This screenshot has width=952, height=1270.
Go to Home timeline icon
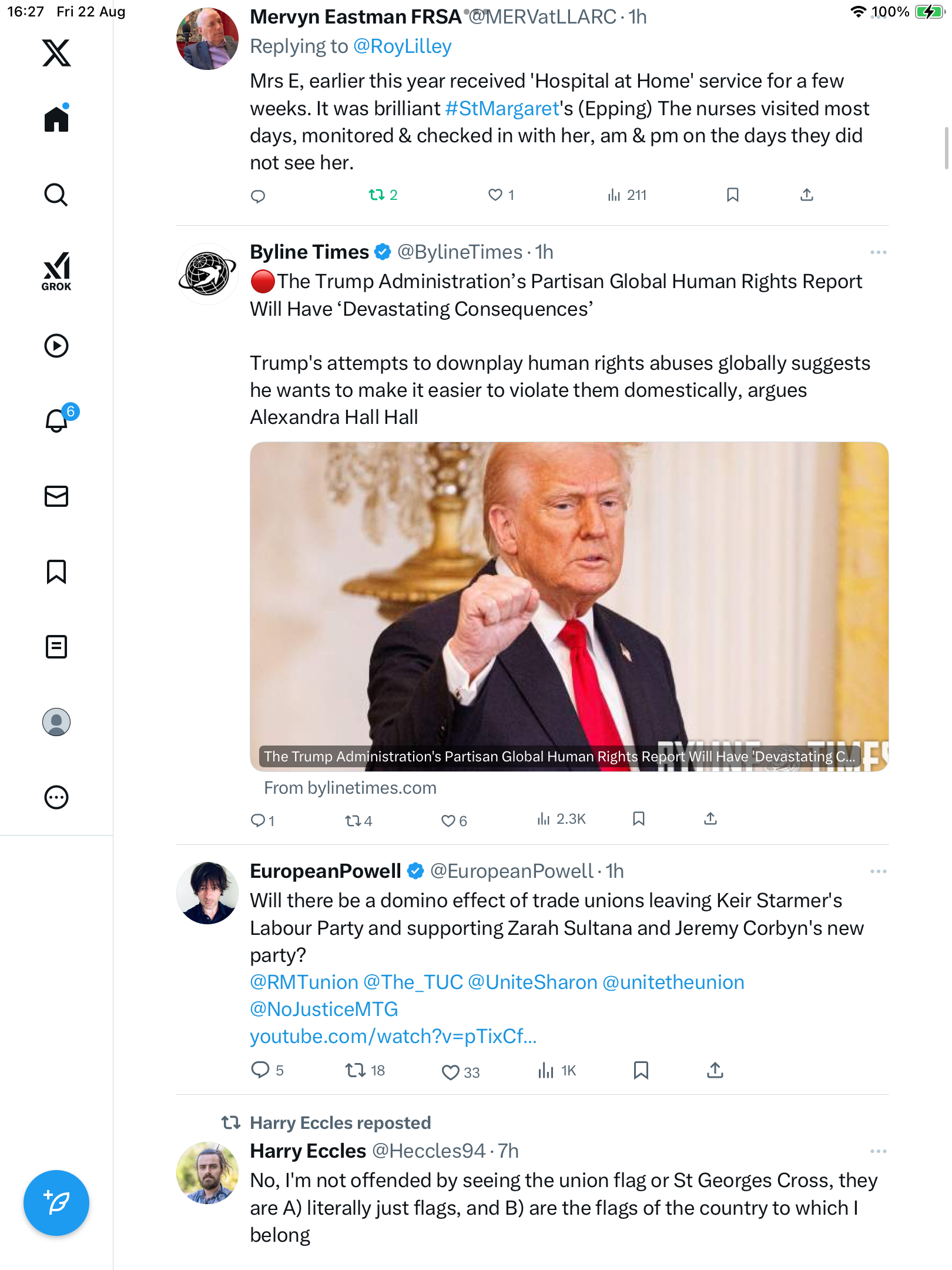click(56, 119)
